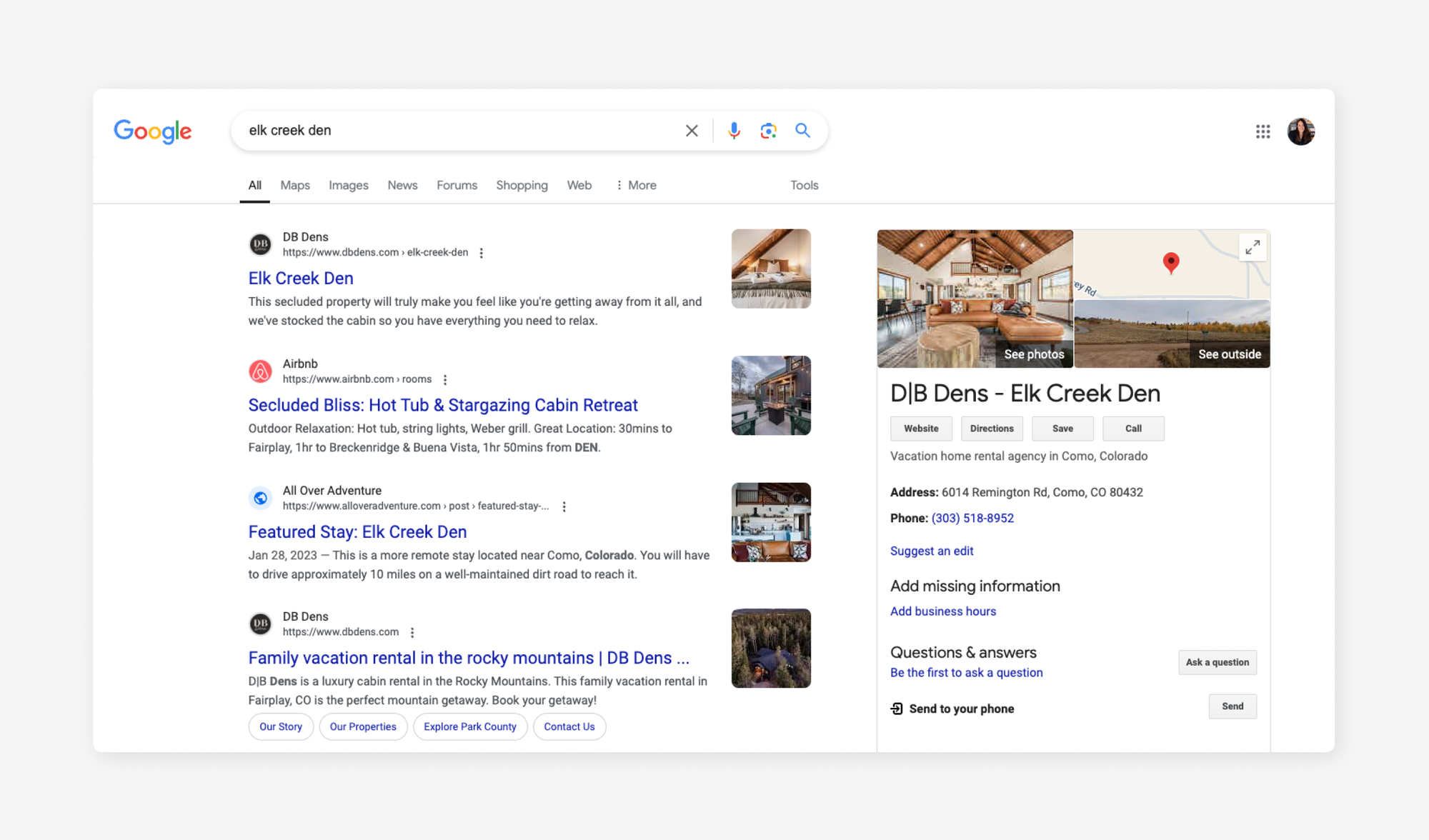Switch to the Maps tab

coord(294,185)
